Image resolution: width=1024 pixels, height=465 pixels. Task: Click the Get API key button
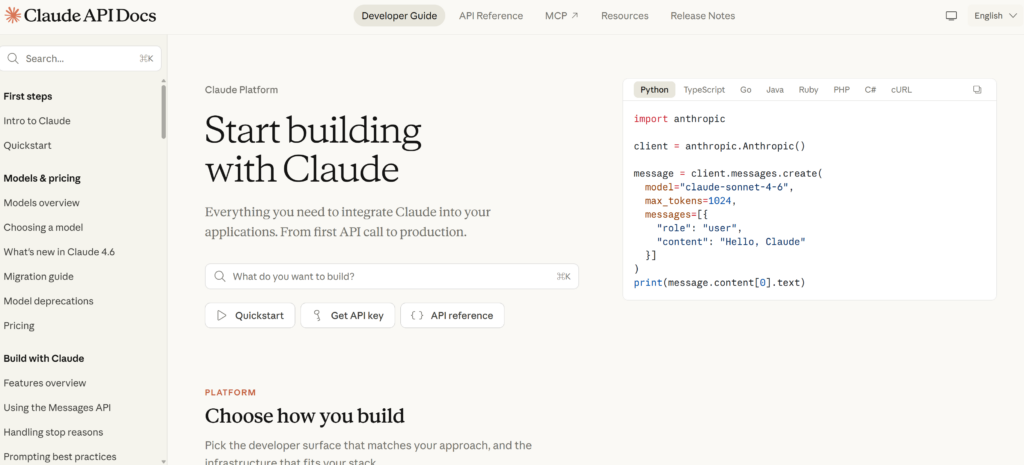[347, 315]
